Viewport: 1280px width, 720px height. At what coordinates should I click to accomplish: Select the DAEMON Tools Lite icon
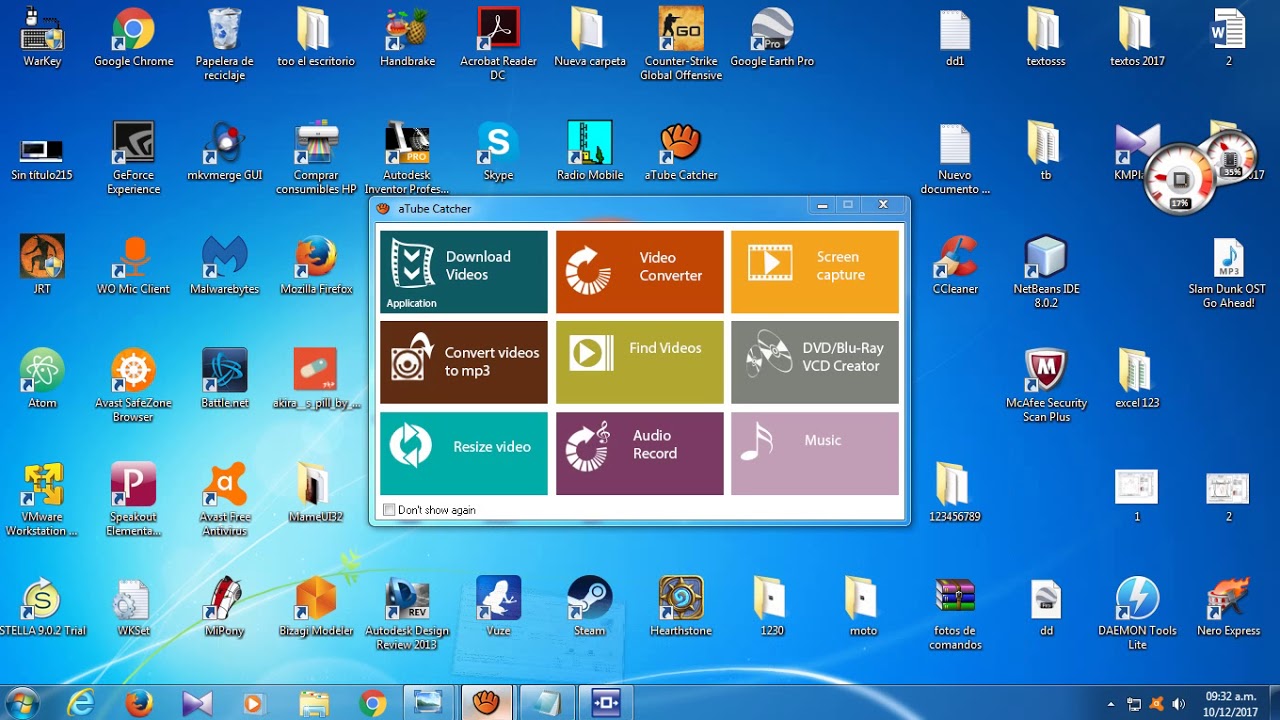(1137, 615)
